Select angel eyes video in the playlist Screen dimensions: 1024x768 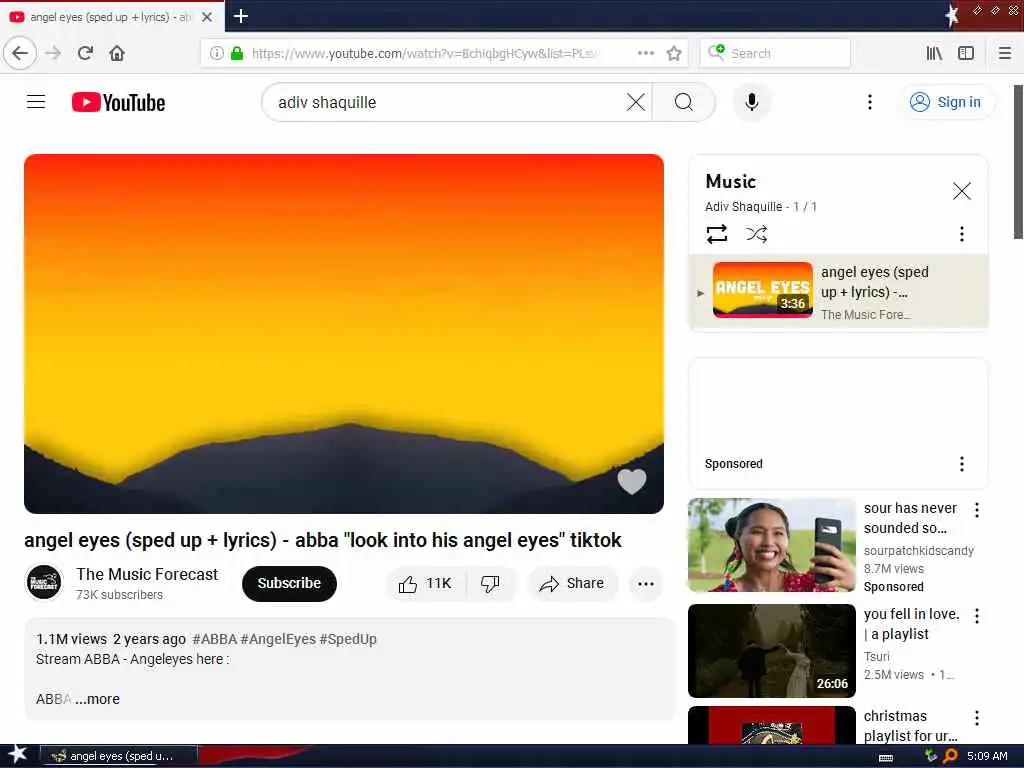[x=839, y=291]
